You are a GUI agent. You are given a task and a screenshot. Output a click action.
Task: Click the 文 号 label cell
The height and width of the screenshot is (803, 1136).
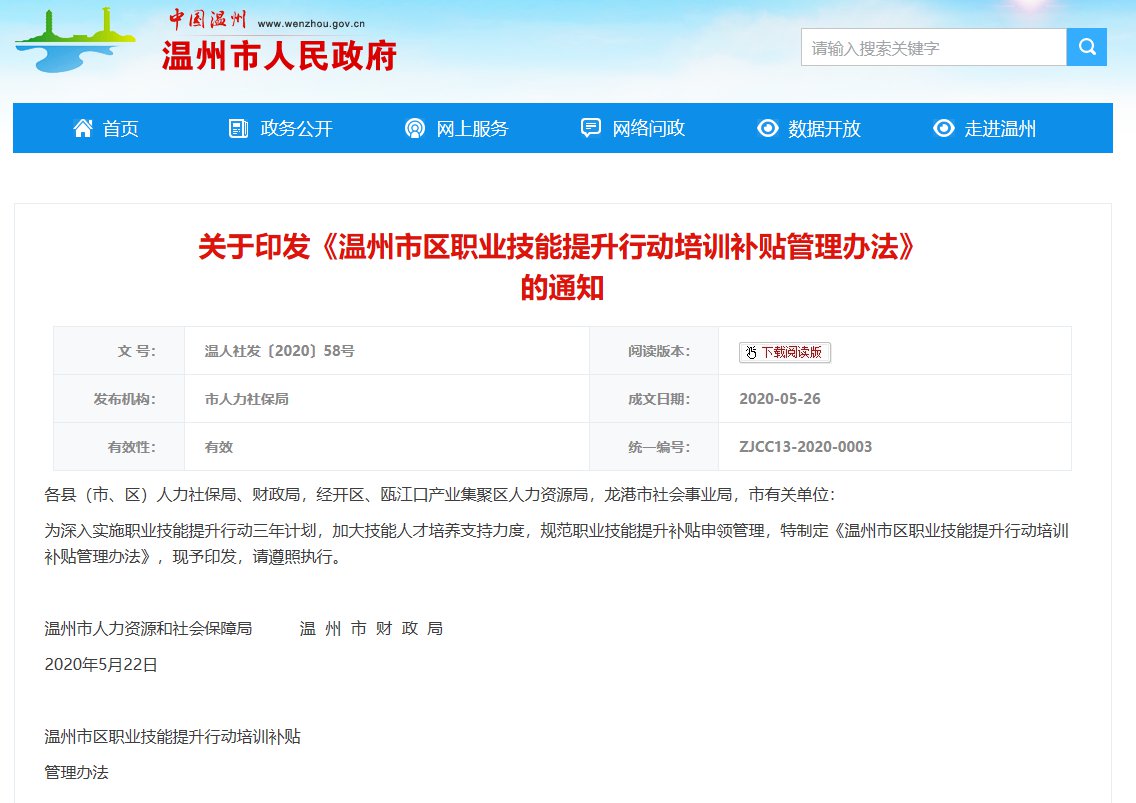pyautogui.click(x=119, y=351)
